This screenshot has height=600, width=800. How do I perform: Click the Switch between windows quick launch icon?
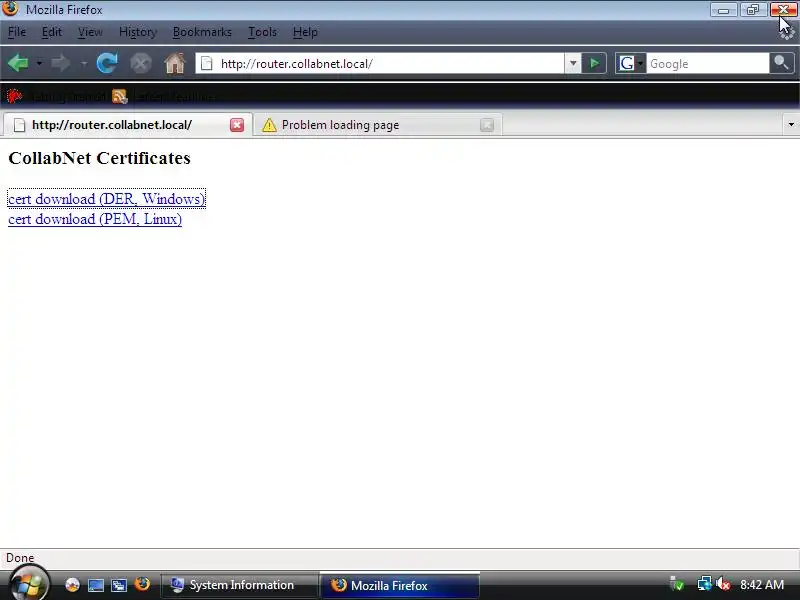(119, 585)
